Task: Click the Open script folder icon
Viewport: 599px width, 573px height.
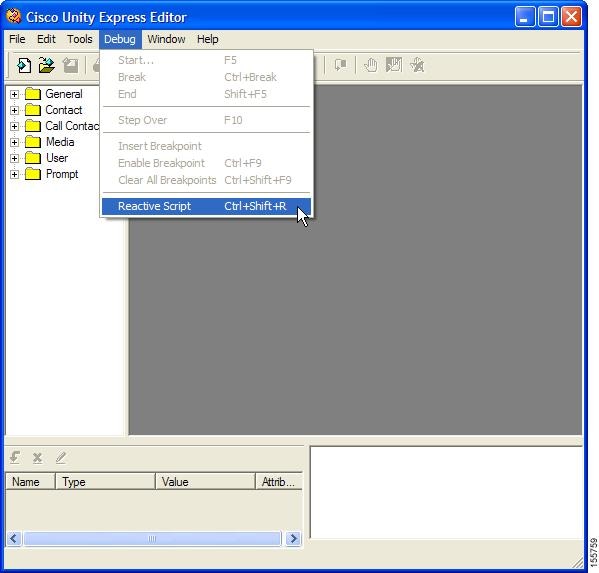Action: [47, 65]
